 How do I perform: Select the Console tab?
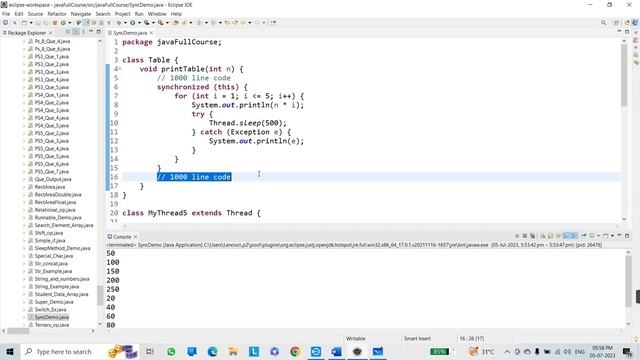click(x=122, y=237)
